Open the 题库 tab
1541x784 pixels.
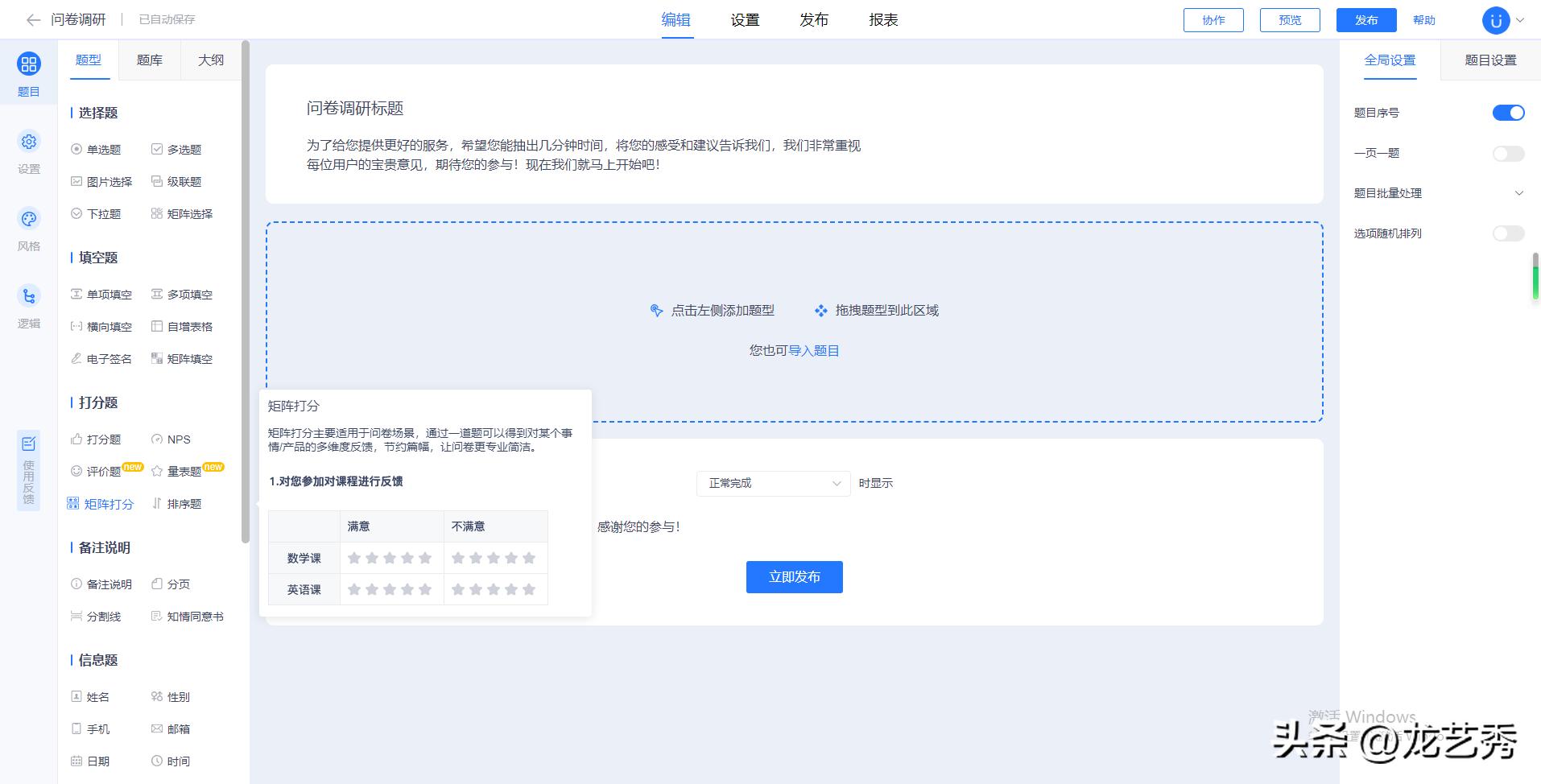click(x=149, y=60)
